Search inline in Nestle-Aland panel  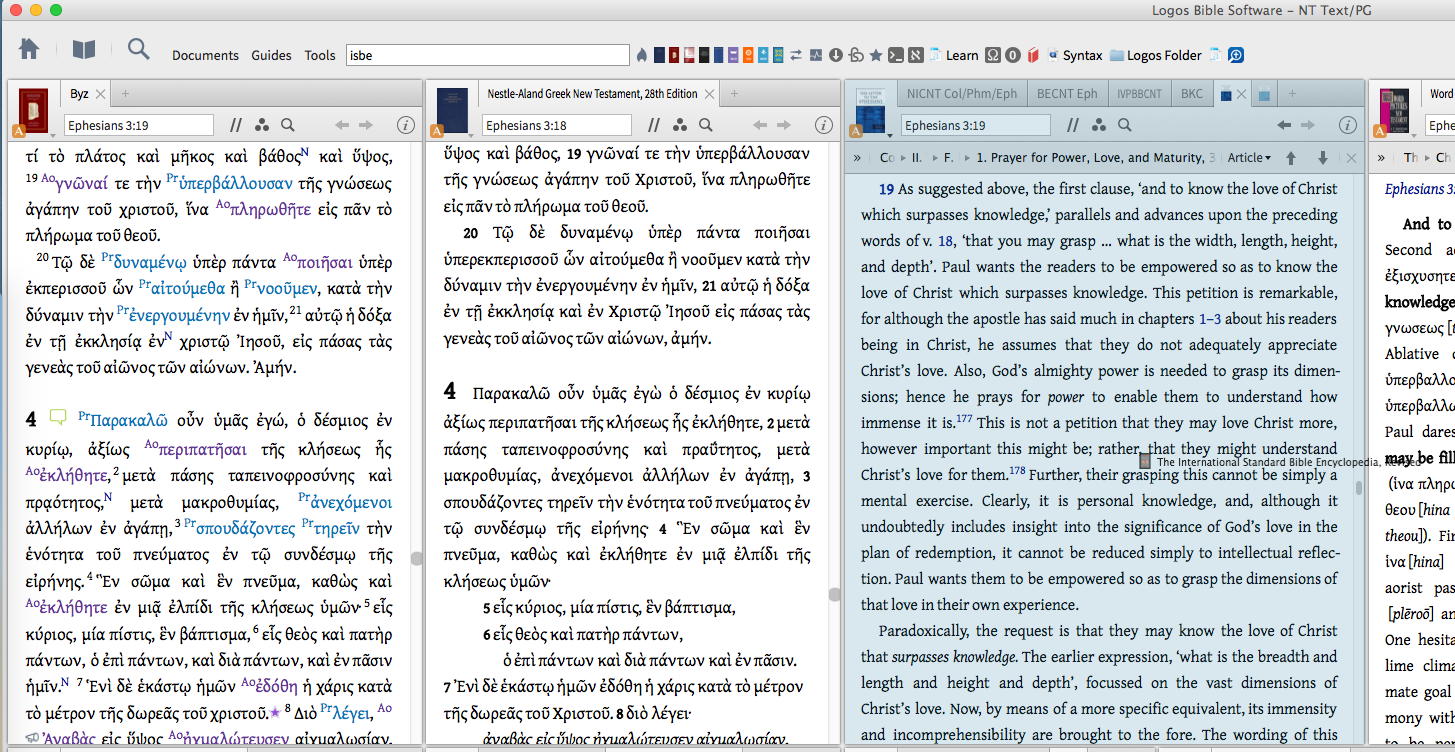pos(705,125)
